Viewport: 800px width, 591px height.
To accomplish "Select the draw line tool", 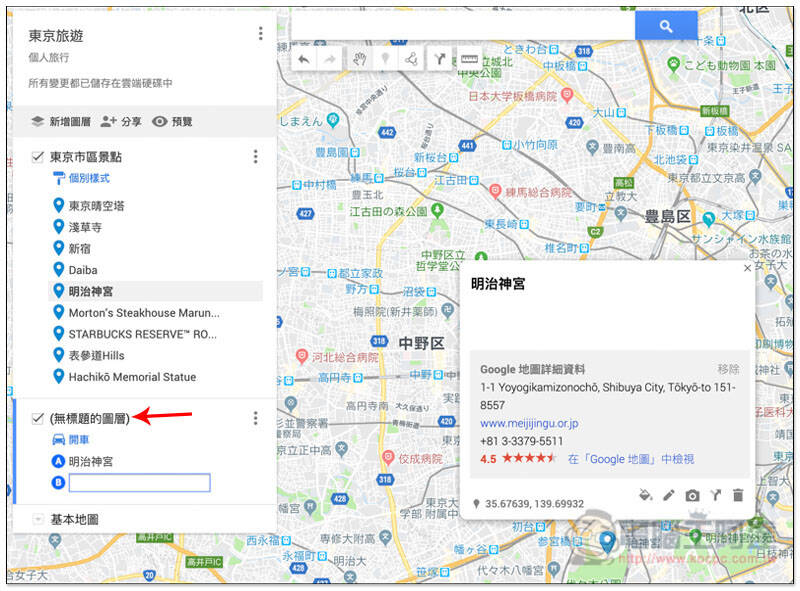I will coord(411,59).
